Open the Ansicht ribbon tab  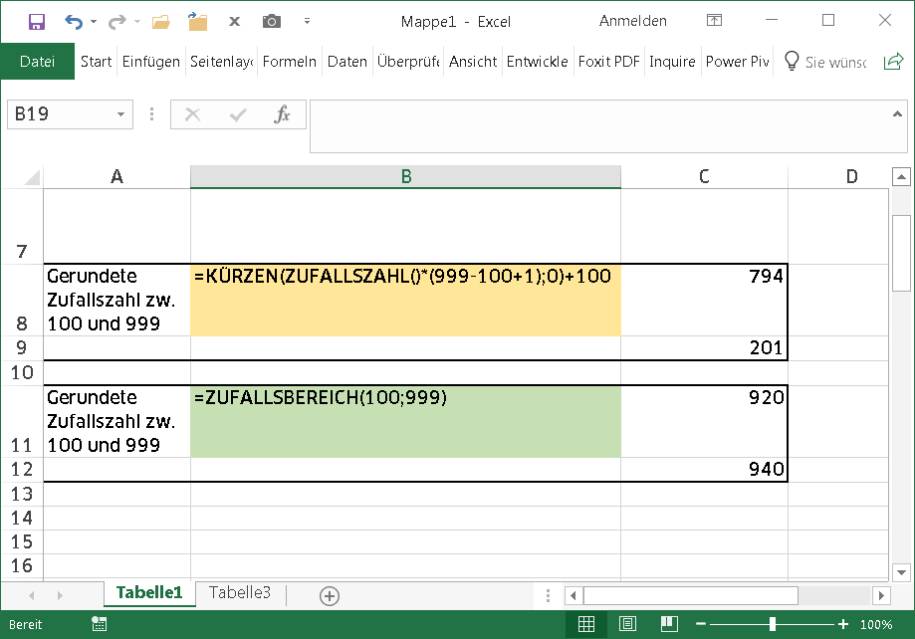click(473, 61)
